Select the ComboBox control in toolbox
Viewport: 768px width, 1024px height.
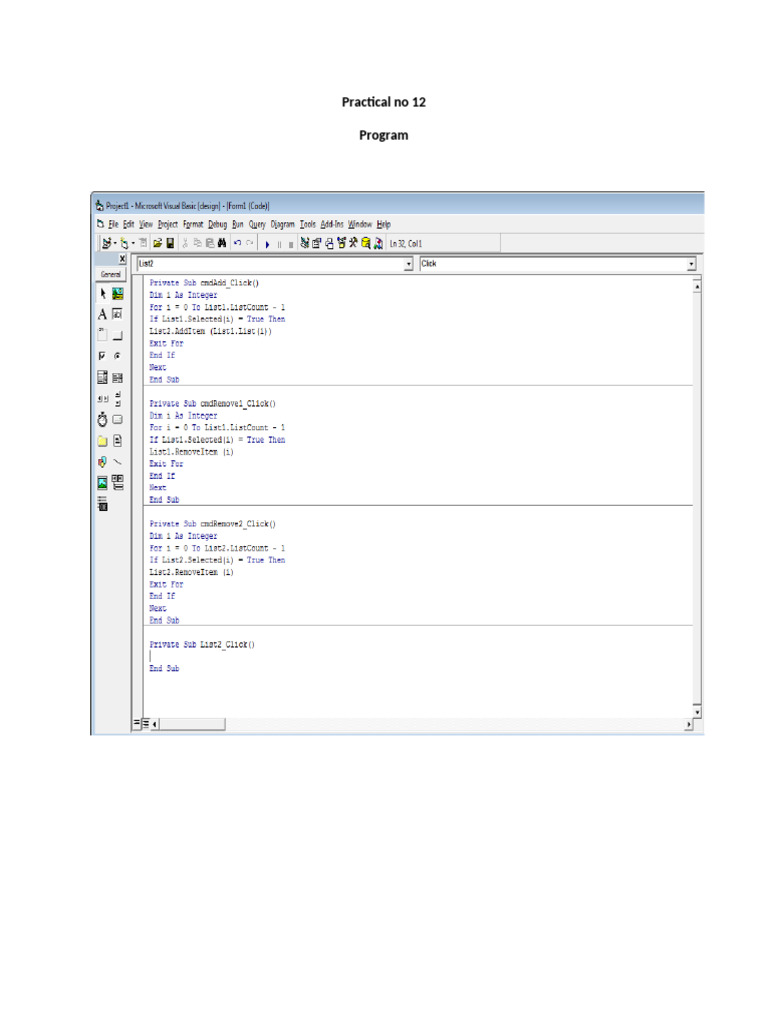point(103,378)
